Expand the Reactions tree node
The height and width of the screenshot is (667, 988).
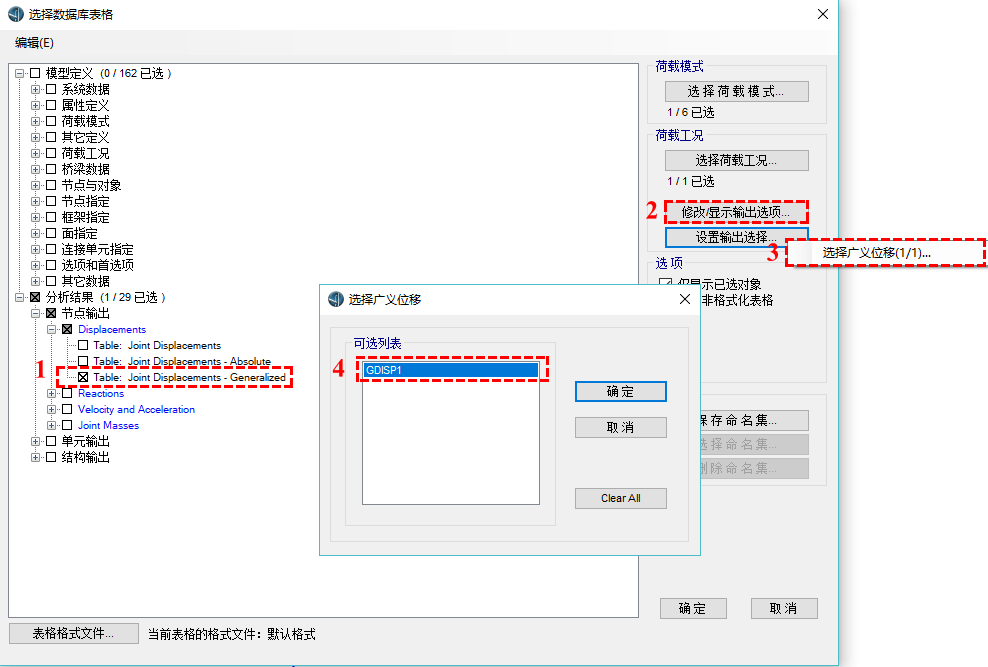51,393
